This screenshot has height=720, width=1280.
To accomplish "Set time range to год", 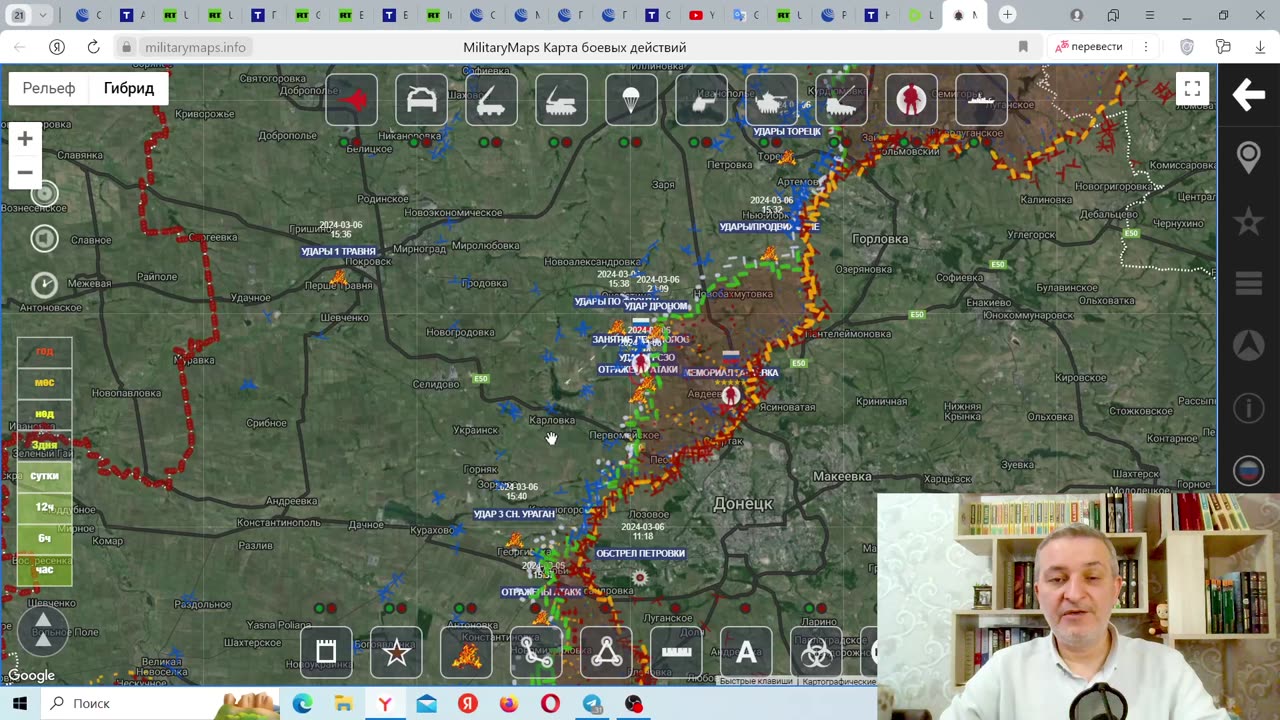I will click(x=44, y=351).
